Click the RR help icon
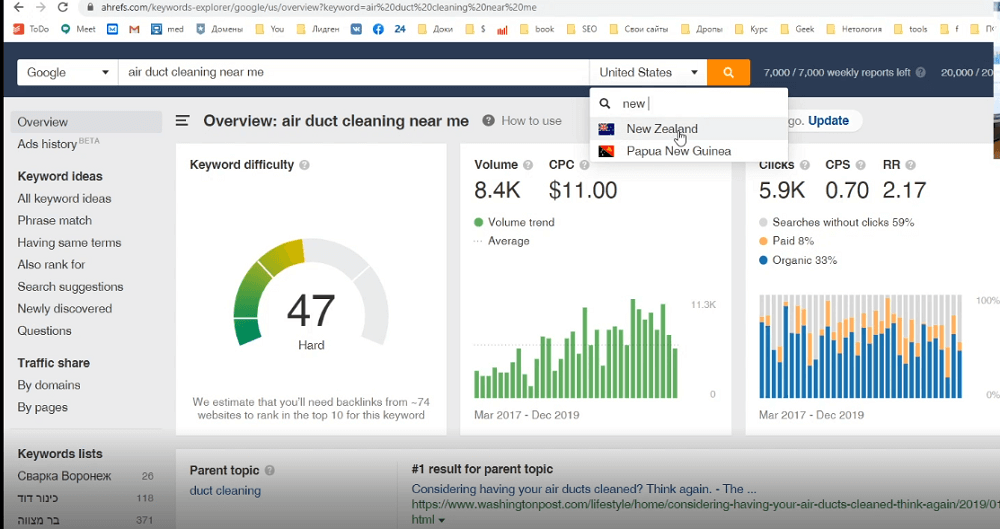Screen dimensions: 1000x529 tap(910, 165)
